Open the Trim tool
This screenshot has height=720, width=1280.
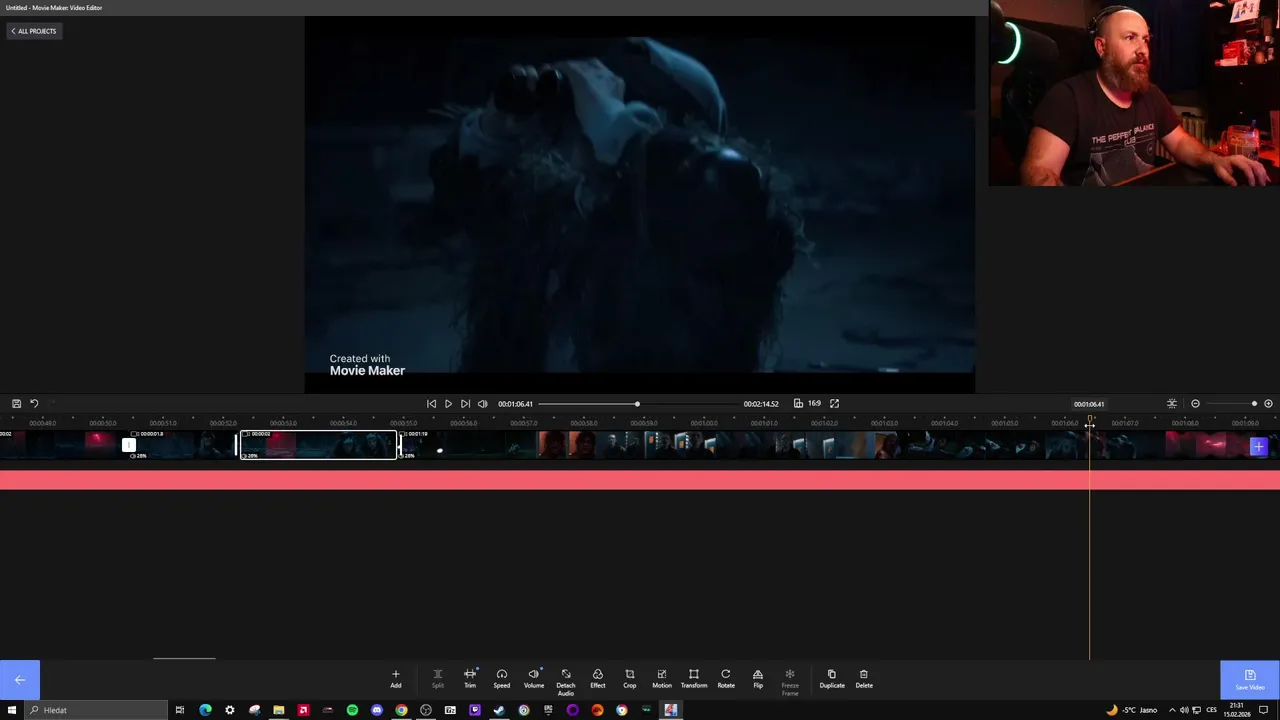click(x=470, y=679)
